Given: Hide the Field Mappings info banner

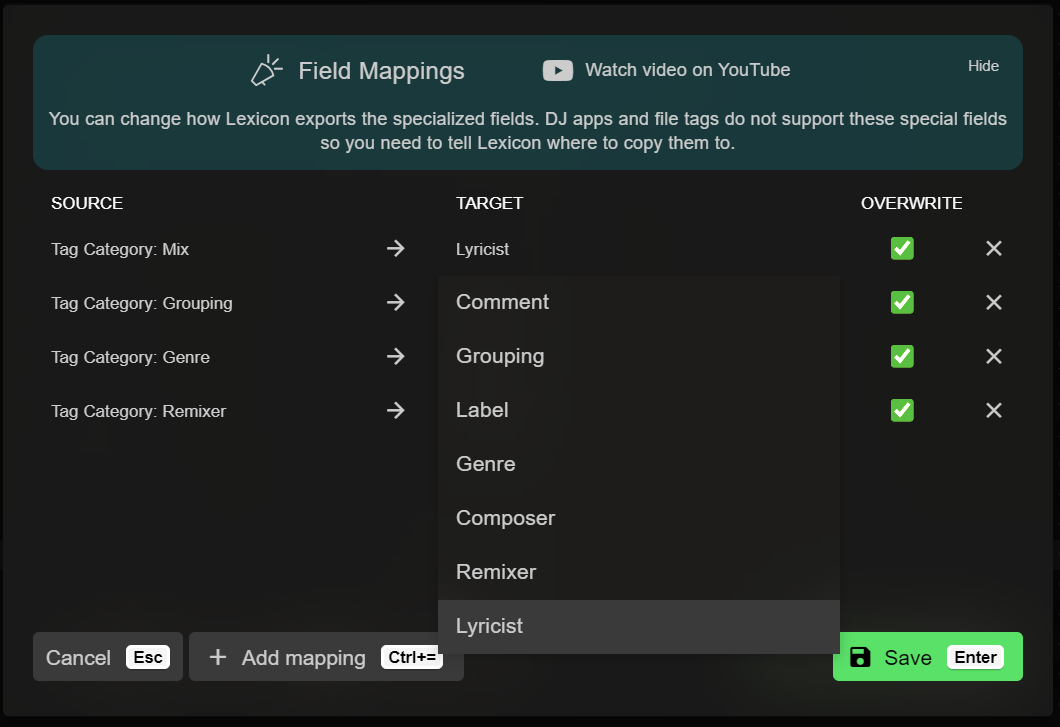Looking at the screenshot, I should coord(983,66).
